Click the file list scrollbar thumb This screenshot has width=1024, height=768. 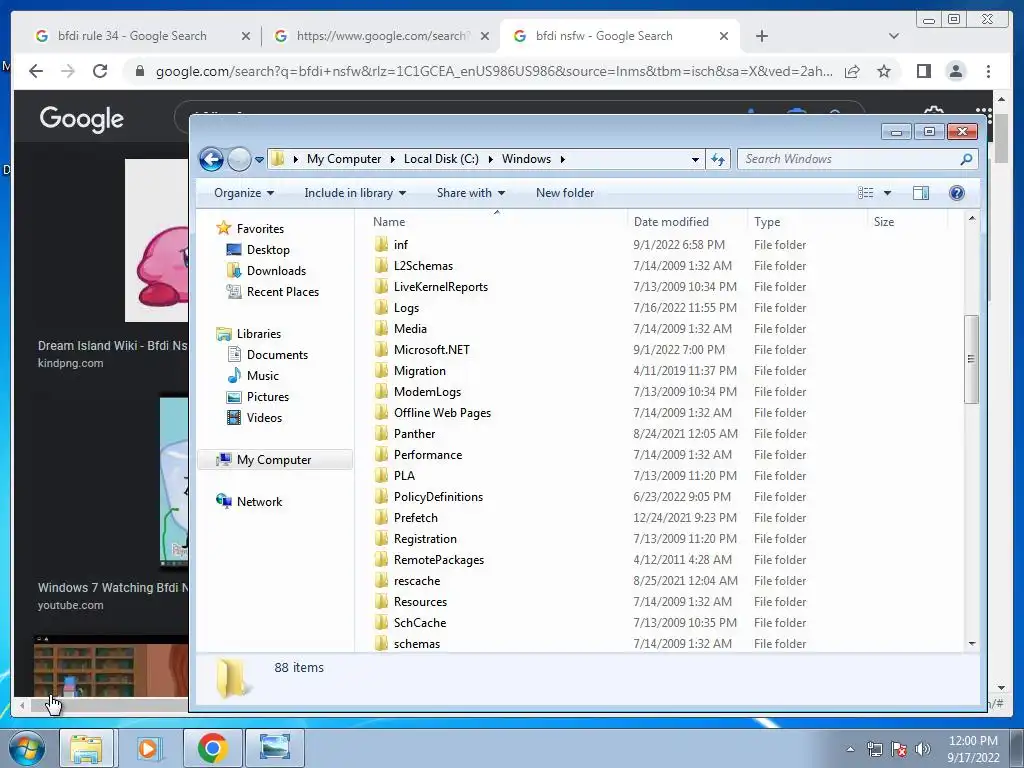pyautogui.click(x=971, y=359)
